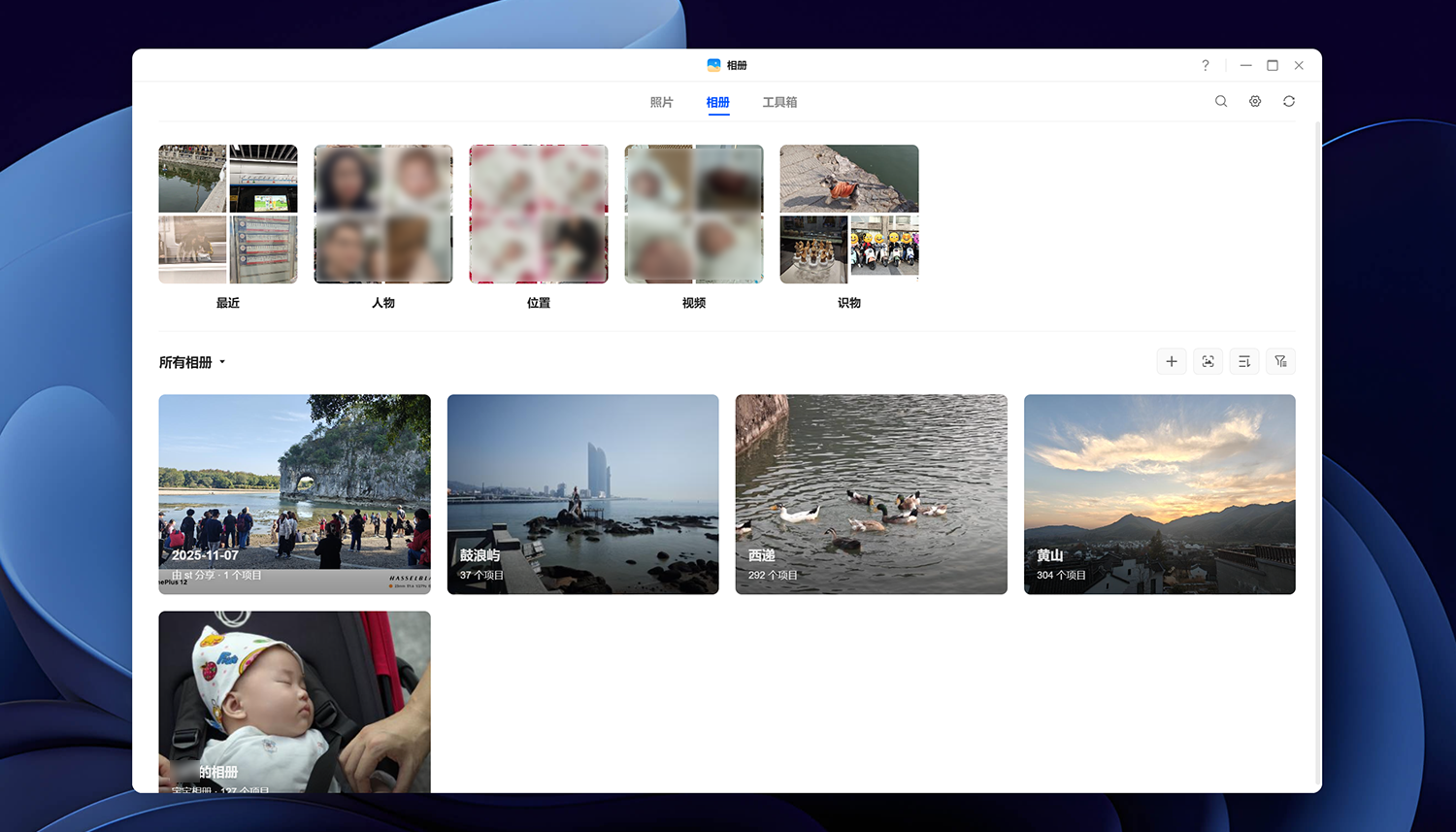Click the refresh sync icon
Viewport: 1456px width, 832px height.
(x=1289, y=102)
